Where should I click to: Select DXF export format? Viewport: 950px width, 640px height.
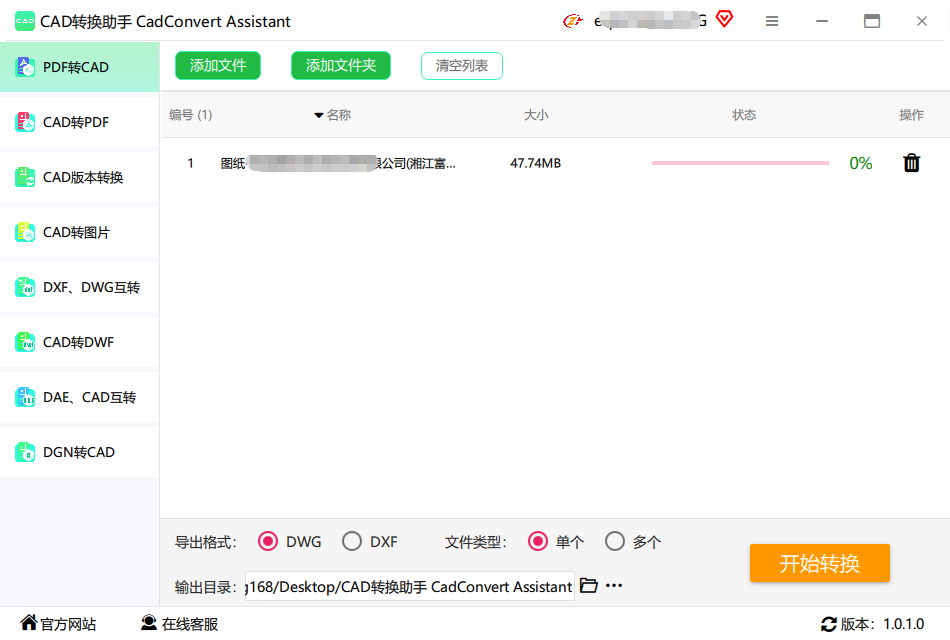[352, 542]
